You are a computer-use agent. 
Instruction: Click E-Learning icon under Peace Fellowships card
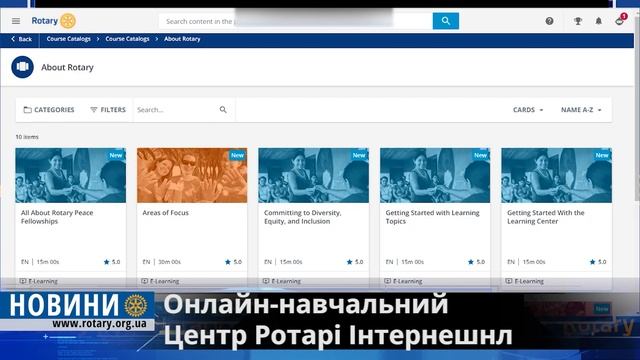click(x=23, y=281)
